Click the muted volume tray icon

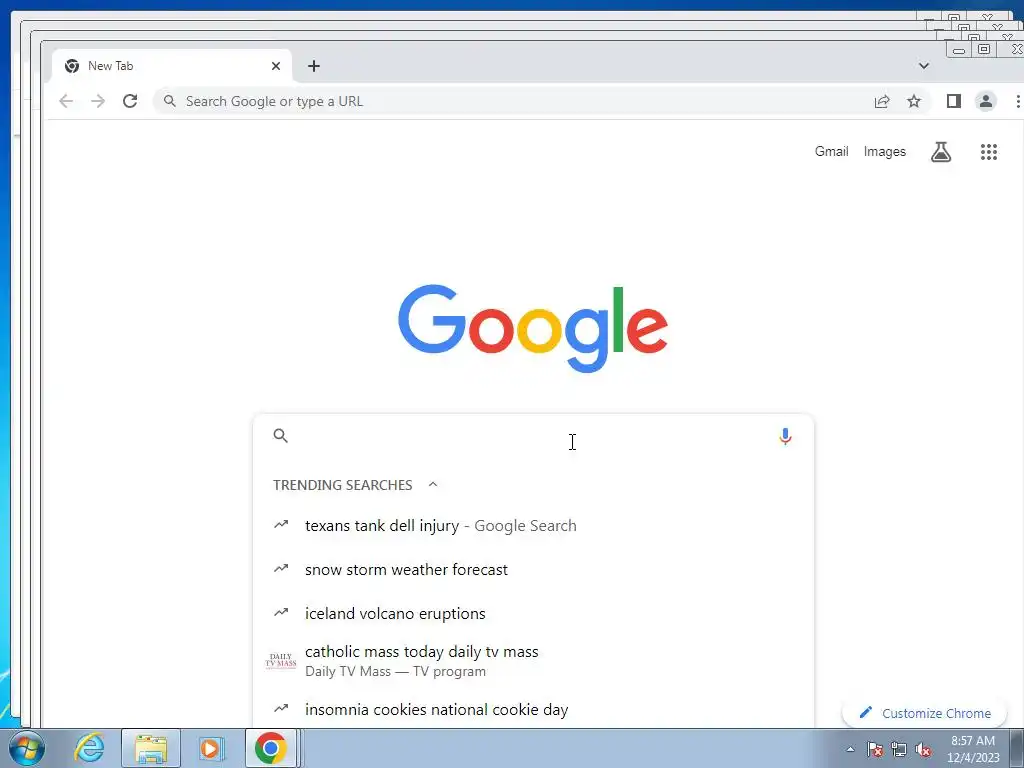coord(923,749)
